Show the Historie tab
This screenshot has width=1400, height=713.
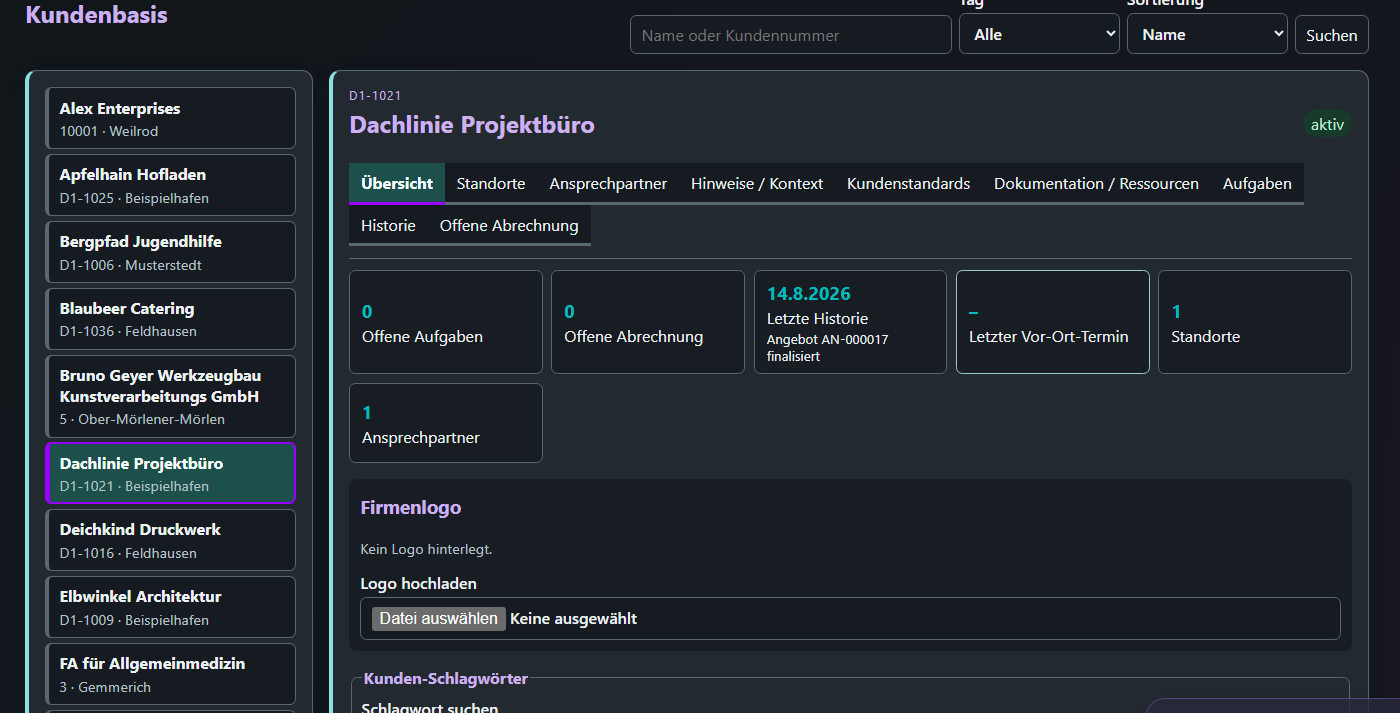[x=388, y=226]
